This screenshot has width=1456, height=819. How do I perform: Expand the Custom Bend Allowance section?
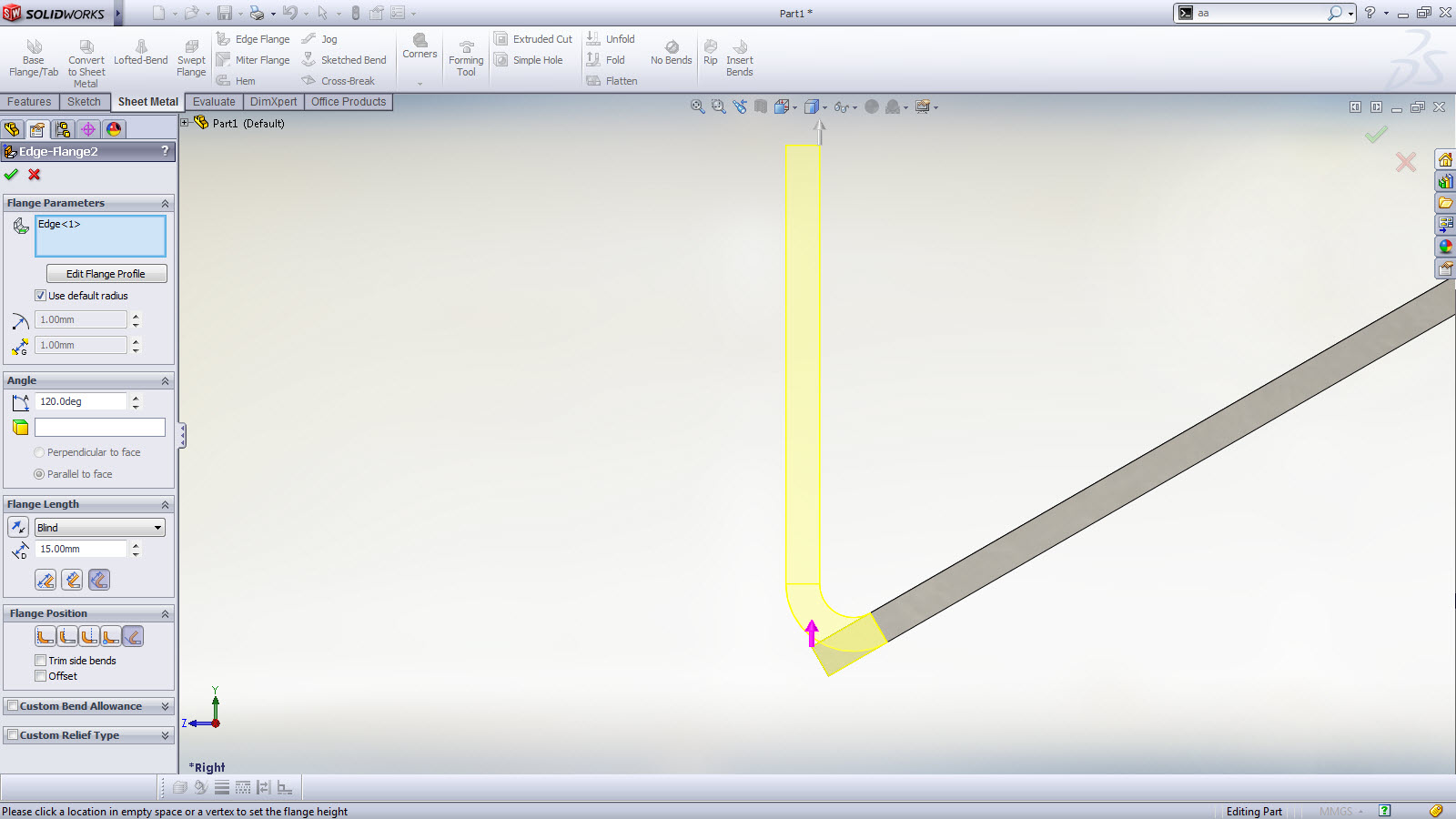(x=165, y=706)
